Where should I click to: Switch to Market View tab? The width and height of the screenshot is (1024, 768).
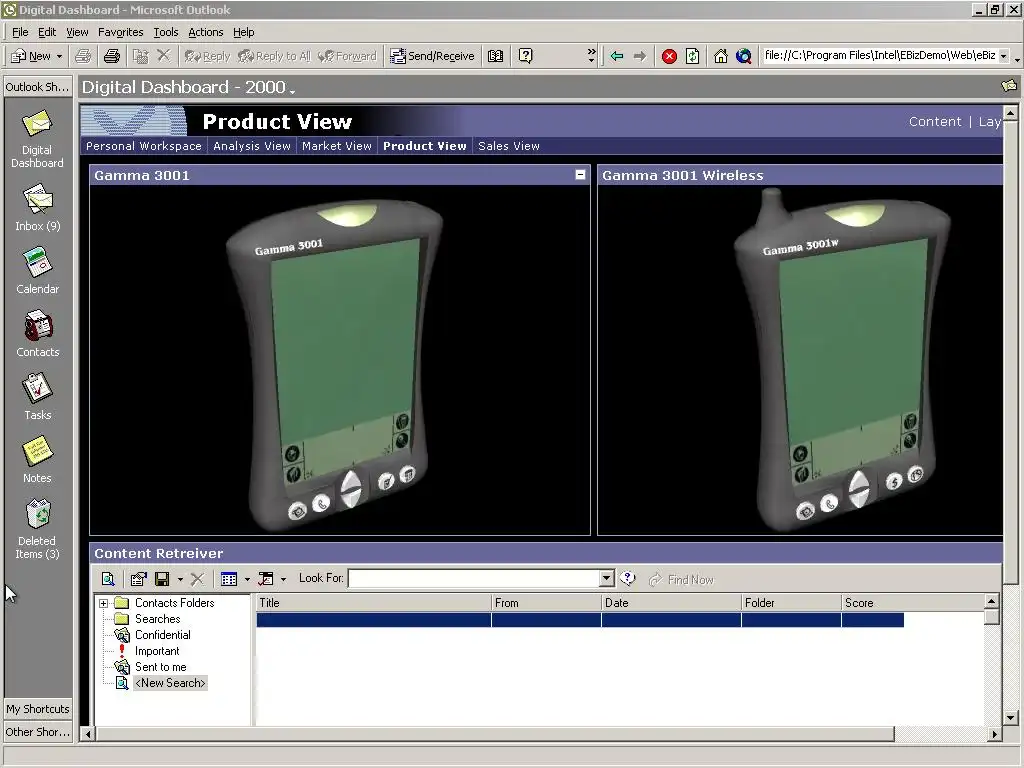tap(336, 146)
